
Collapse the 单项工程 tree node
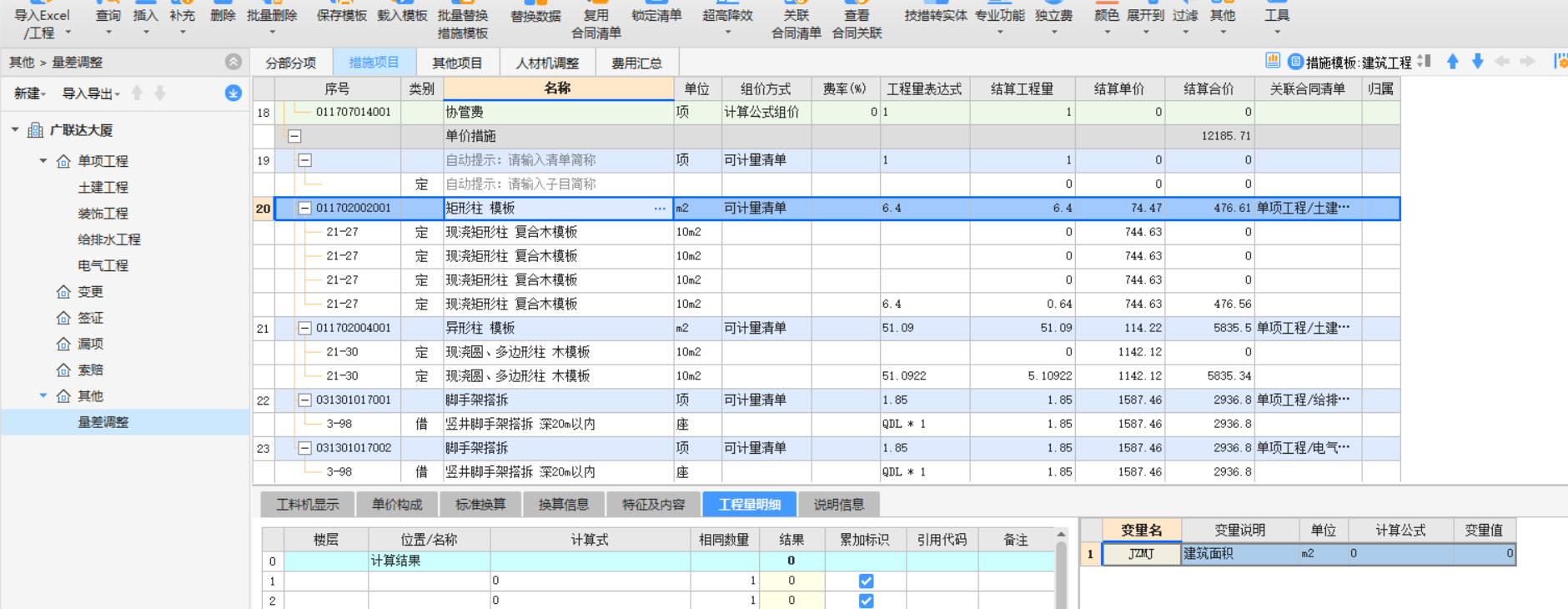point(43,160)
